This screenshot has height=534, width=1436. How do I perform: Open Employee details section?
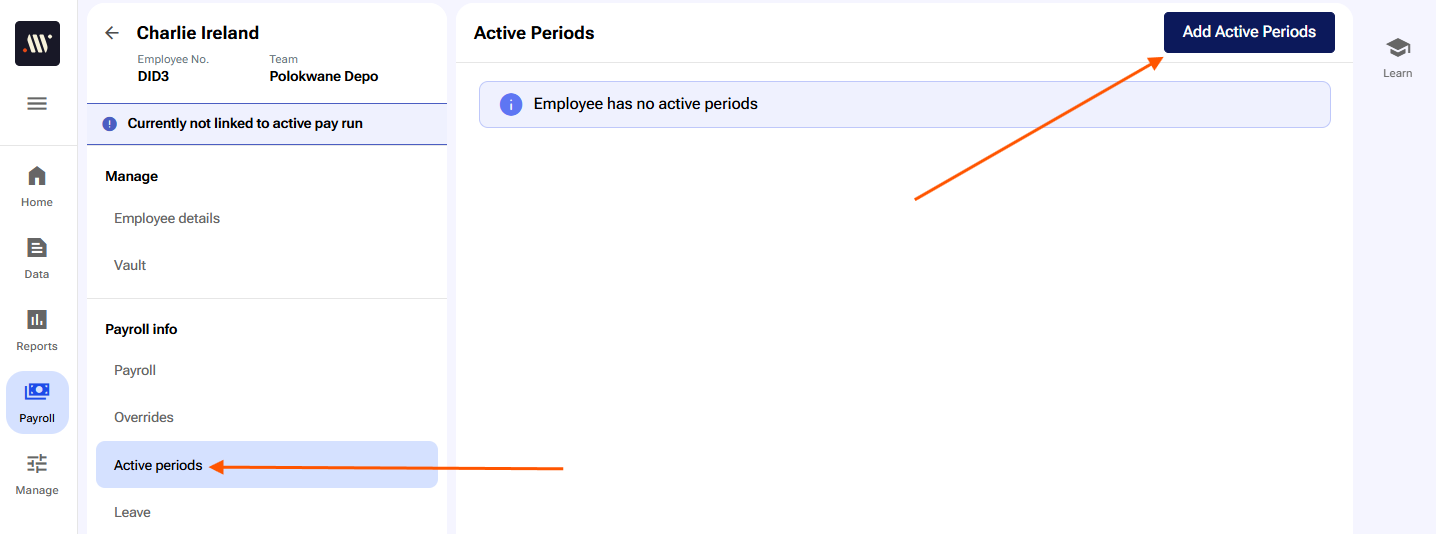[167, 218]
